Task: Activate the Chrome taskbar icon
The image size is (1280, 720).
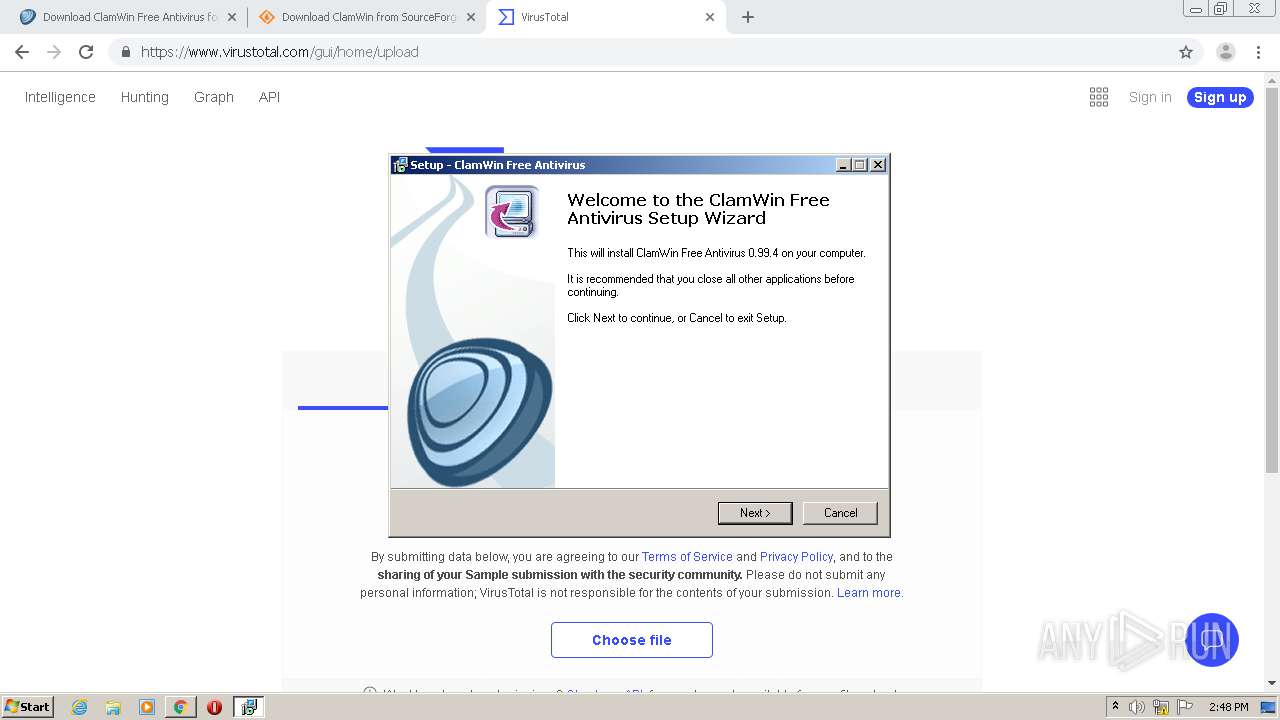Action: 180,707
